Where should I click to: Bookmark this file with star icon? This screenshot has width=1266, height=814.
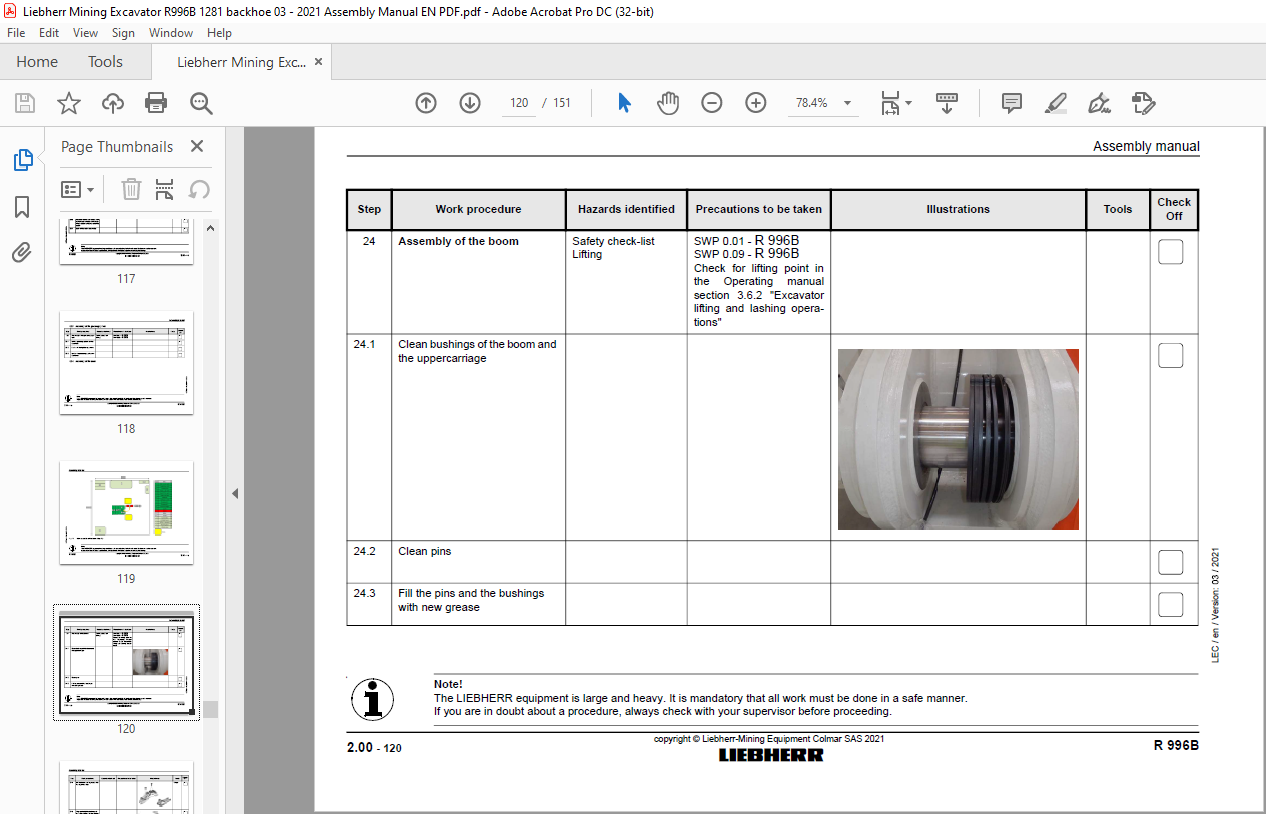(x=68, y=102)
